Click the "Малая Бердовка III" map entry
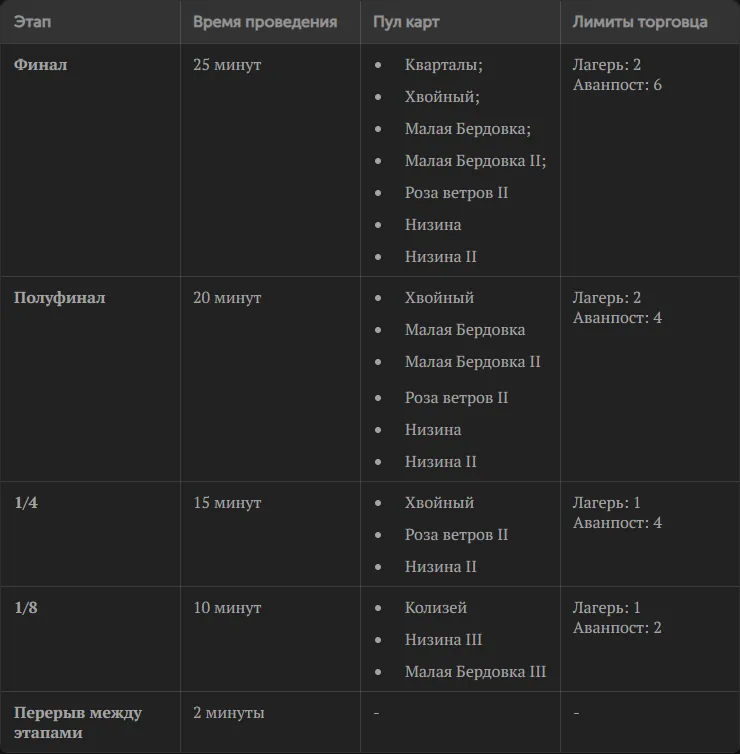This screenshot has height=754, width=740. [x=476, y=671]
